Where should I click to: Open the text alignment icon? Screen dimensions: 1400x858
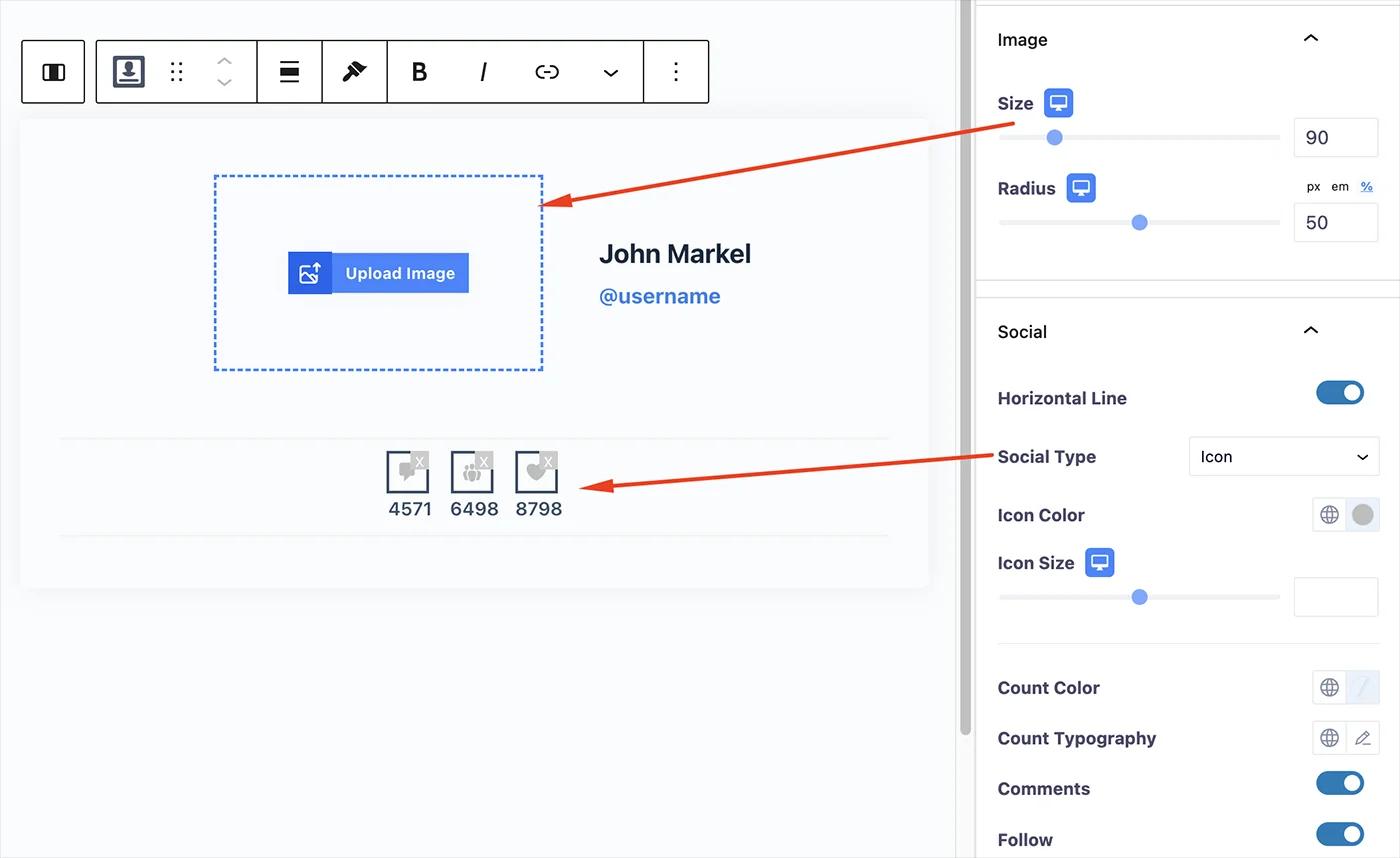[x=288, y=71]
